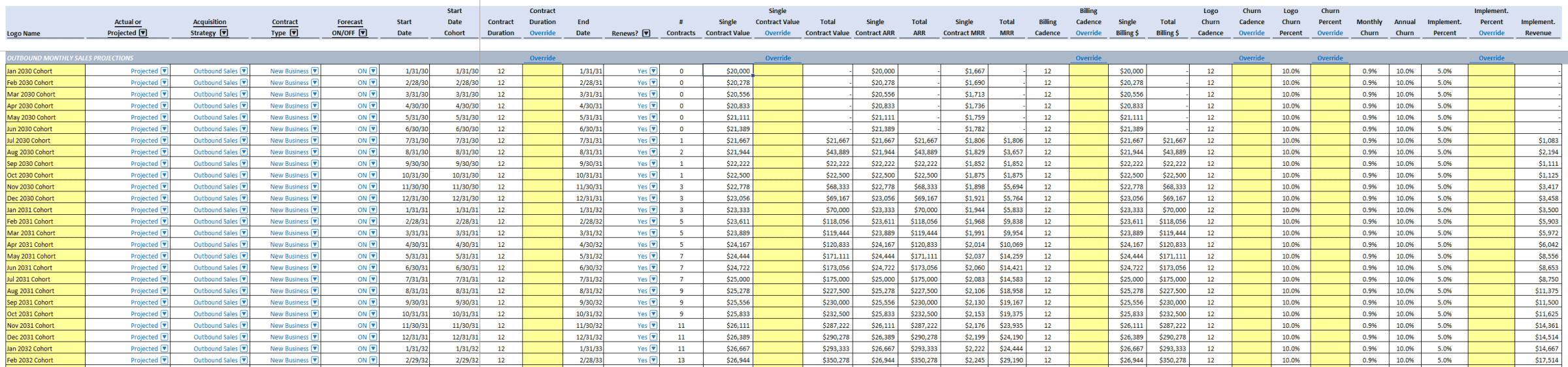Open Projected dropdown arrow for Dec 2031 Cohort
Screen dimensions: 1568x367
click(x=165, y=337)
